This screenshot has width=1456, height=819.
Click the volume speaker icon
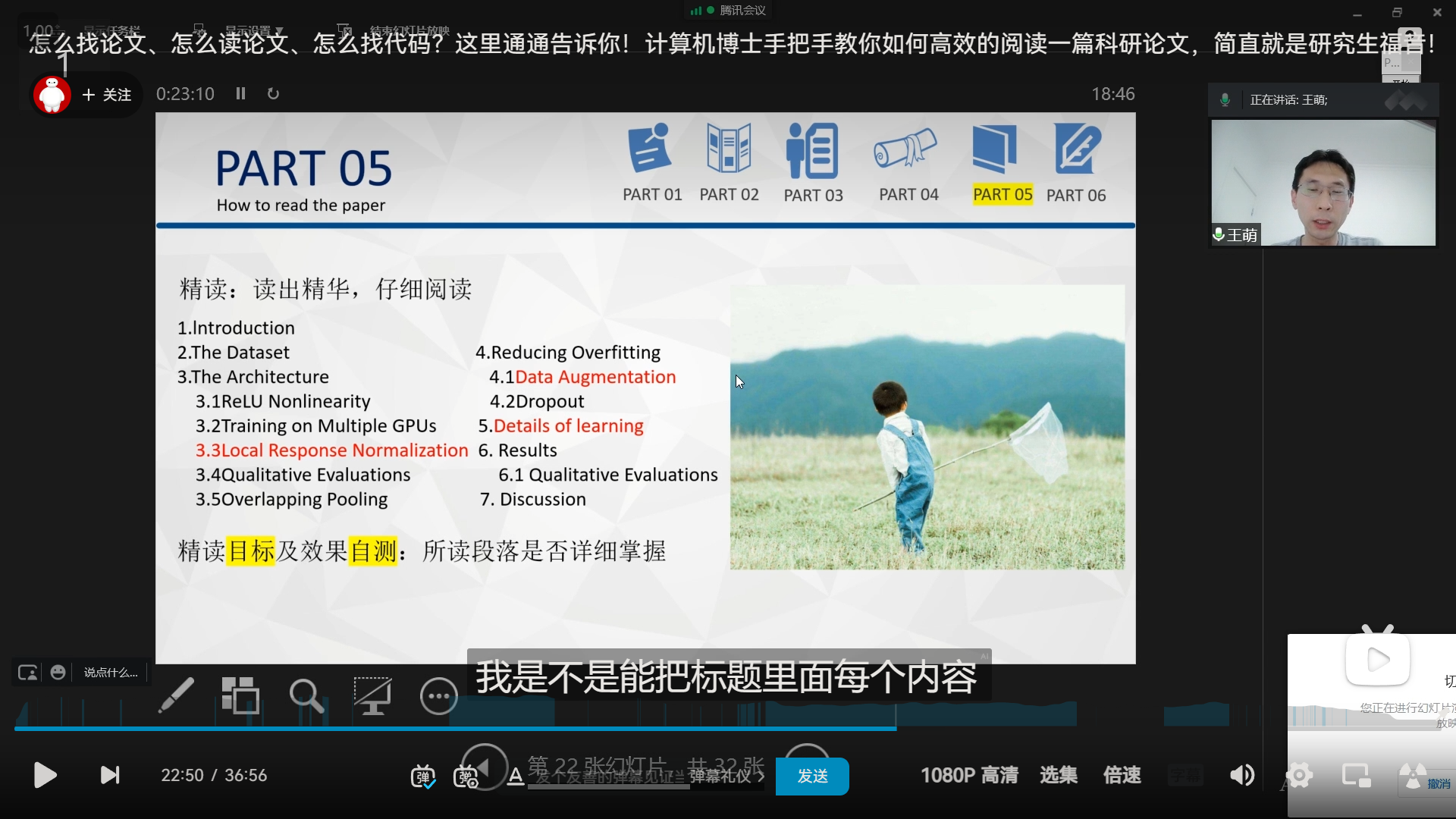[1241, 775]
